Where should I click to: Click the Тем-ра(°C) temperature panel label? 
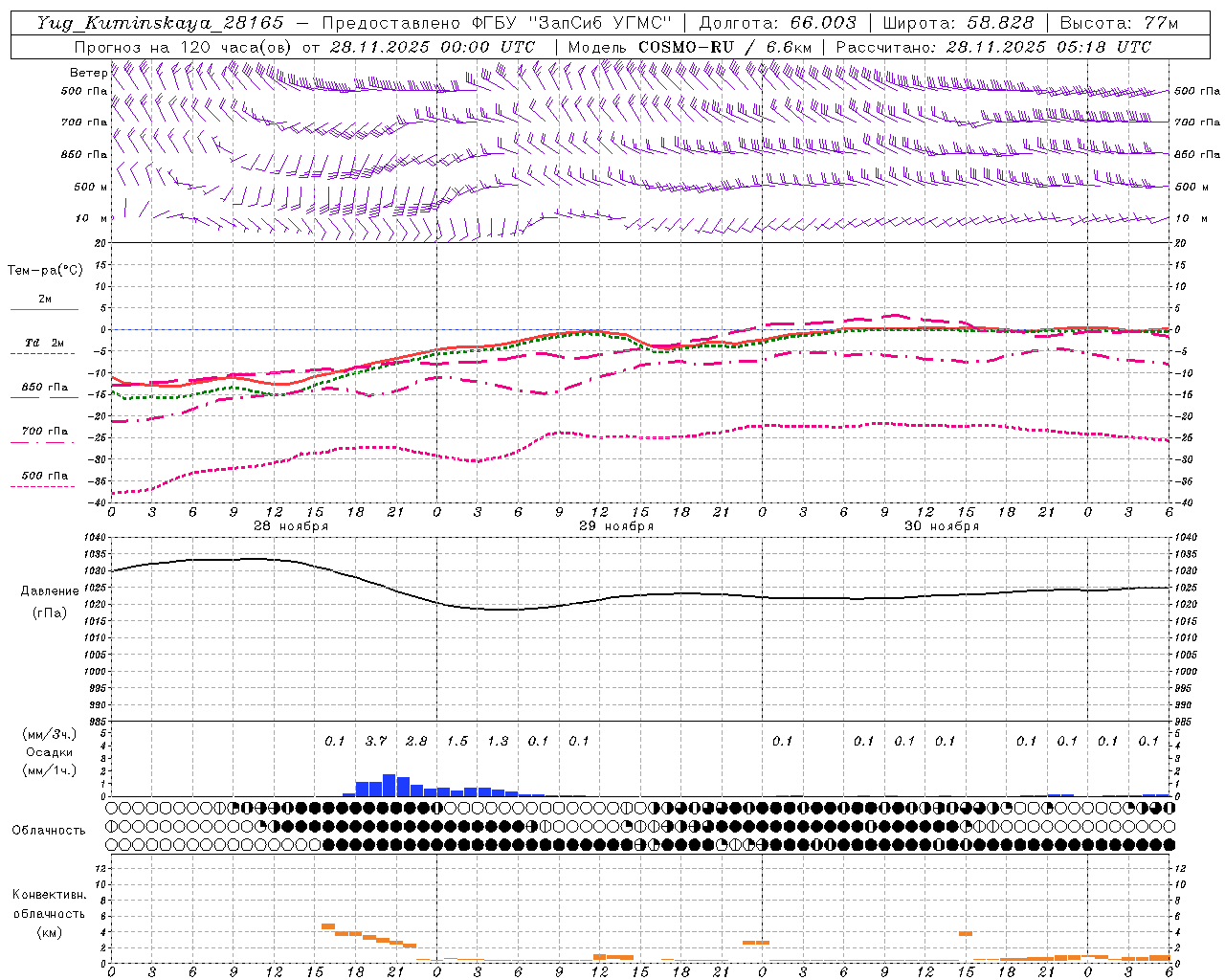45,271
